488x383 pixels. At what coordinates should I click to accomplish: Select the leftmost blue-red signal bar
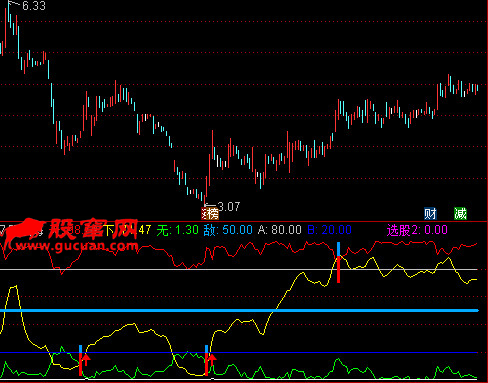coord(80,361)
